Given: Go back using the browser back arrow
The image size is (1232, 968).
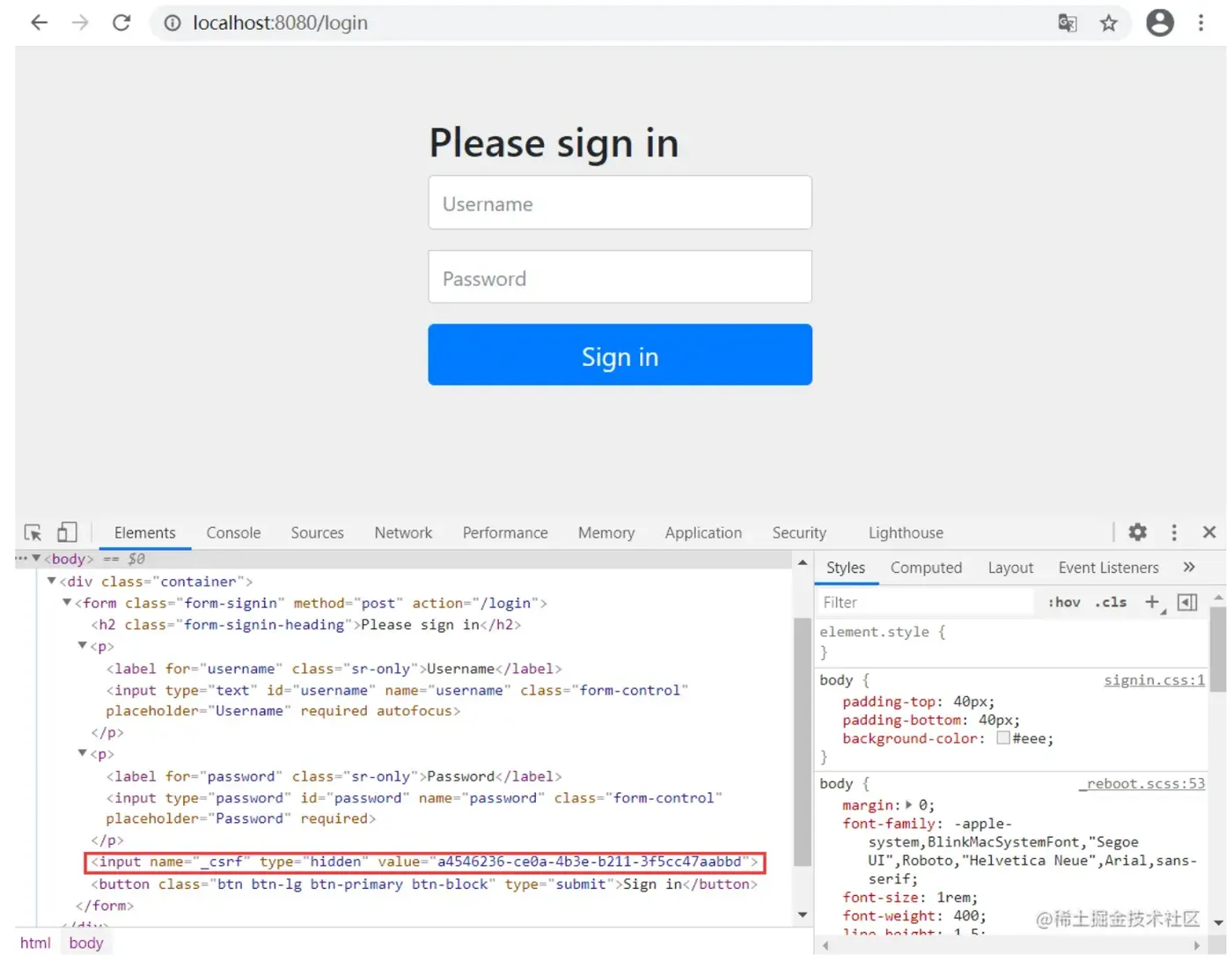Looking at the screenshot, I should (x=39, y=23).
